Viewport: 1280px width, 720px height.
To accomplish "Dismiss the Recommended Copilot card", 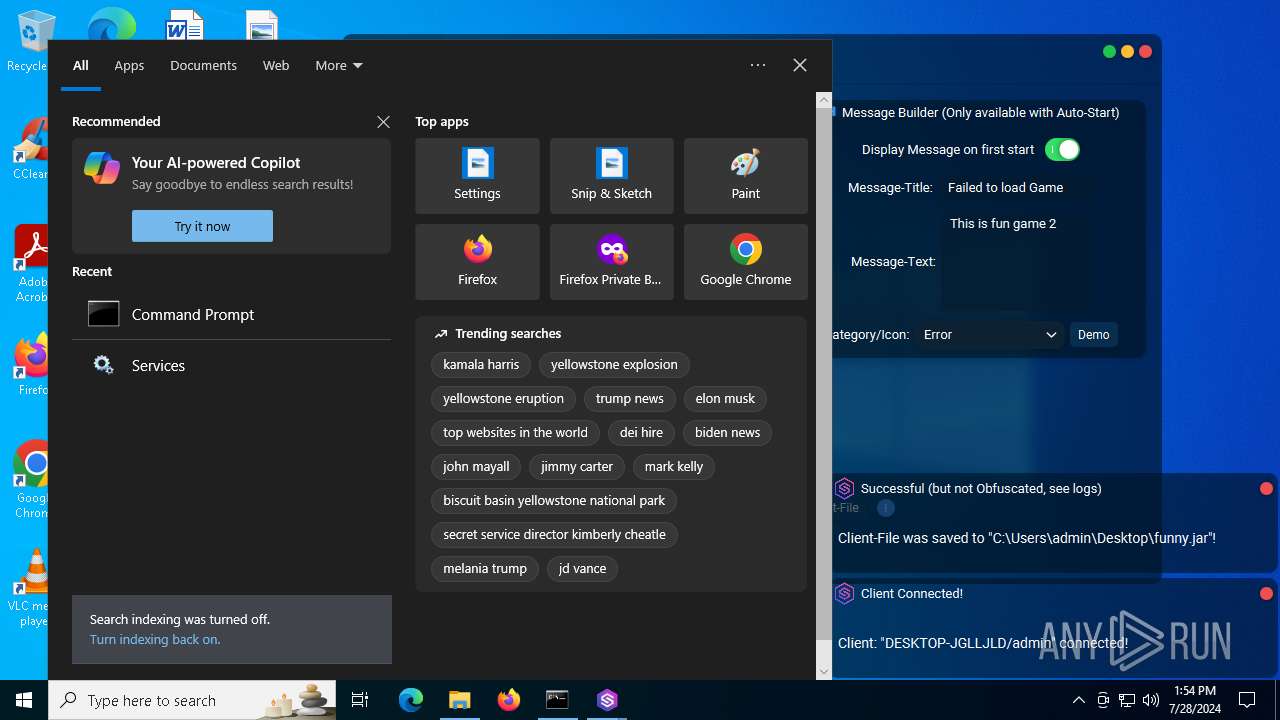I will pyautogui.click(x=383, y=121).
